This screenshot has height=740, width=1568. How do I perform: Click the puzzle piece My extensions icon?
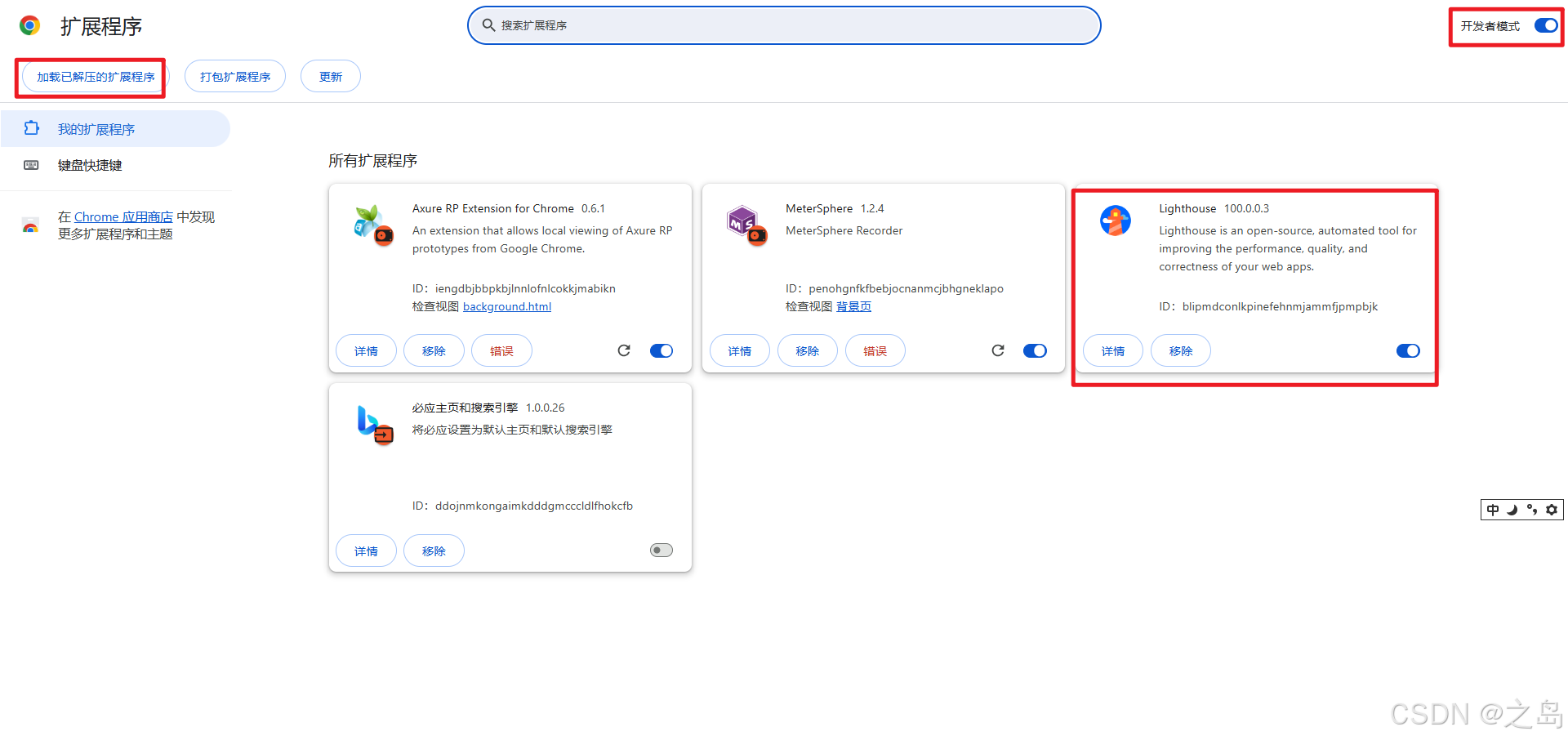[31, 128]
